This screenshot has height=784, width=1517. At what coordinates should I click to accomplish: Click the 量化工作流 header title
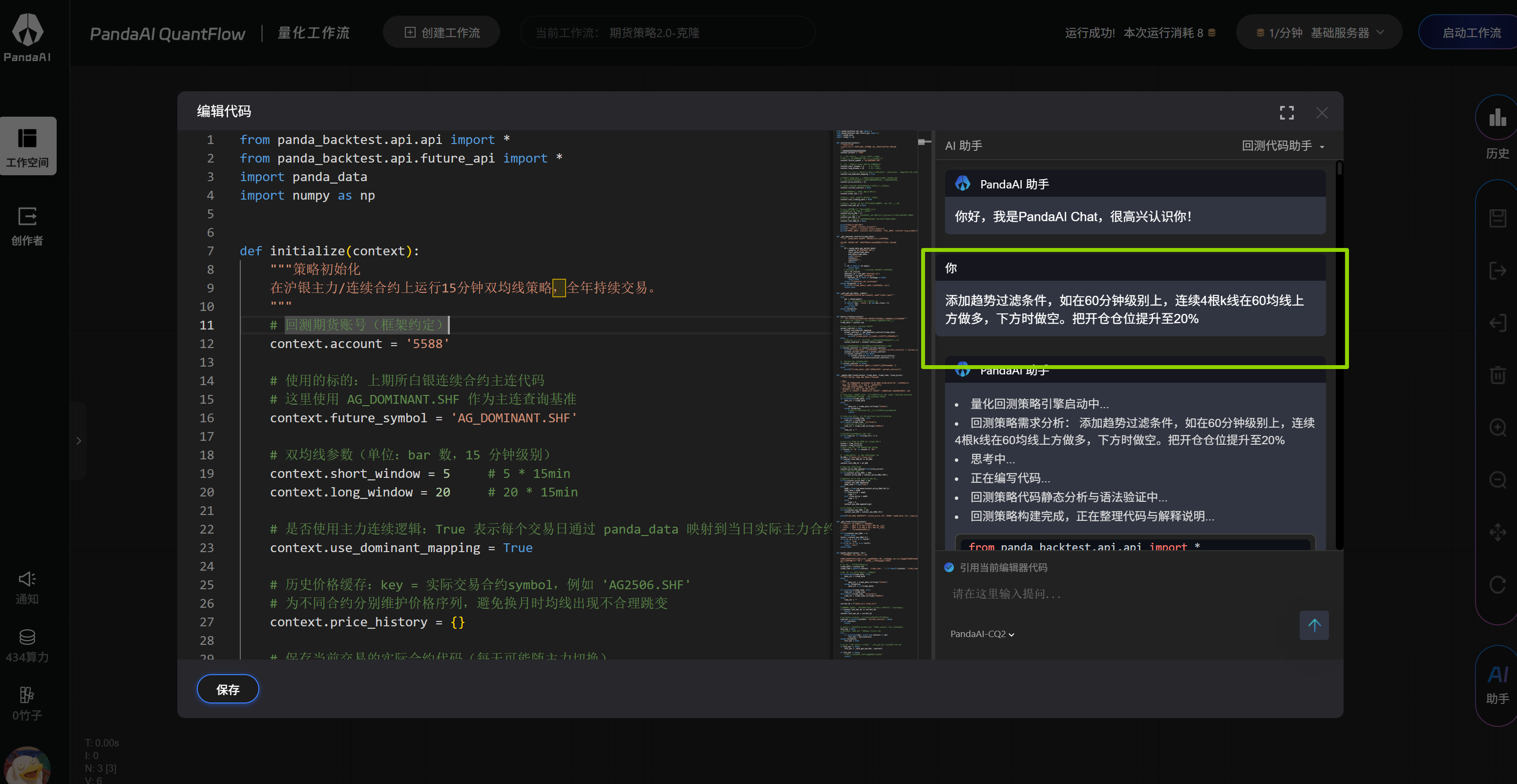pos(314,33)
